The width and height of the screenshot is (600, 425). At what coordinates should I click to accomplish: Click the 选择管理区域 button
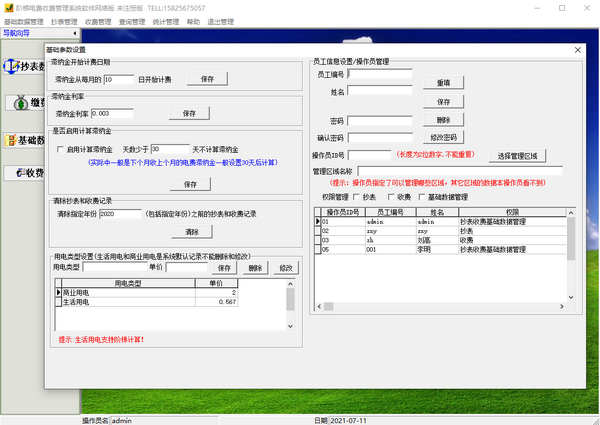pyautogui.click(x=519, y=156)
